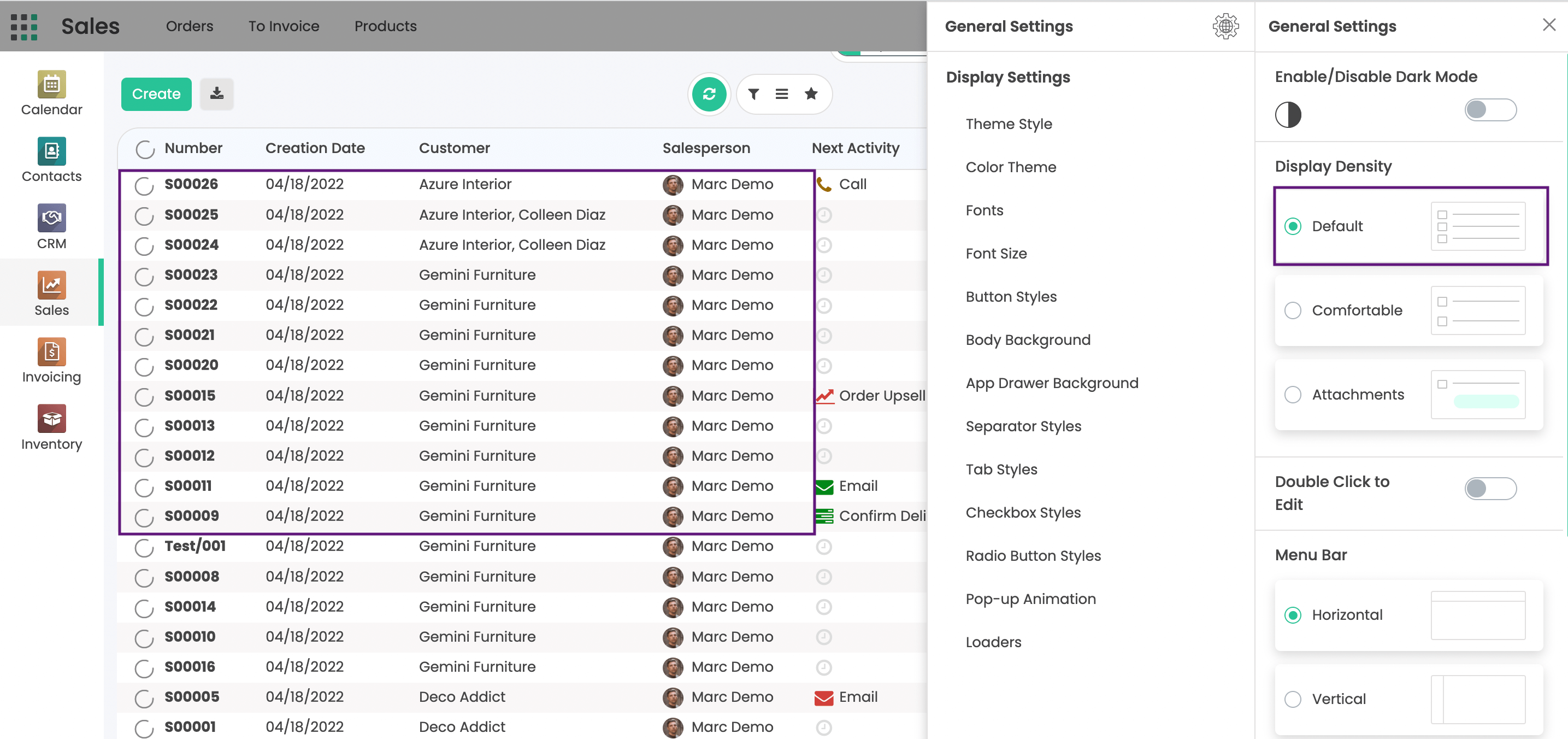Viewport: 1568px width, 739px height.
Task: Open Font Size settings
Action: tap(996, 253)
